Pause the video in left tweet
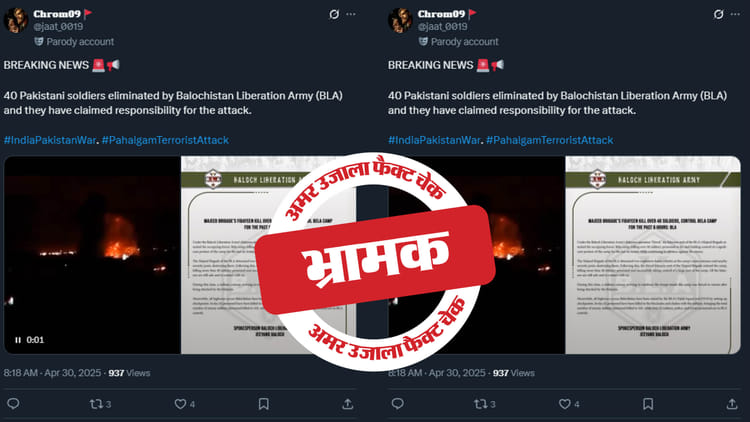This screenshot has width=750, height=422. point(18,340)
